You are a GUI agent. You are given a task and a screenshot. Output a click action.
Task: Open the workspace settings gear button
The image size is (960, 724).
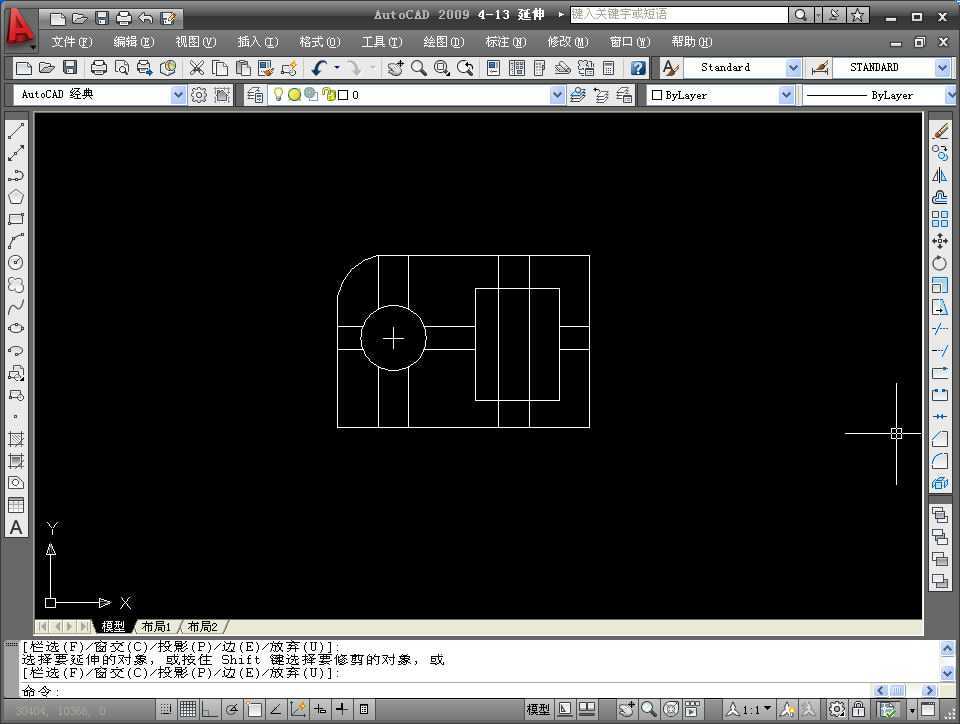tap(199, 95)
